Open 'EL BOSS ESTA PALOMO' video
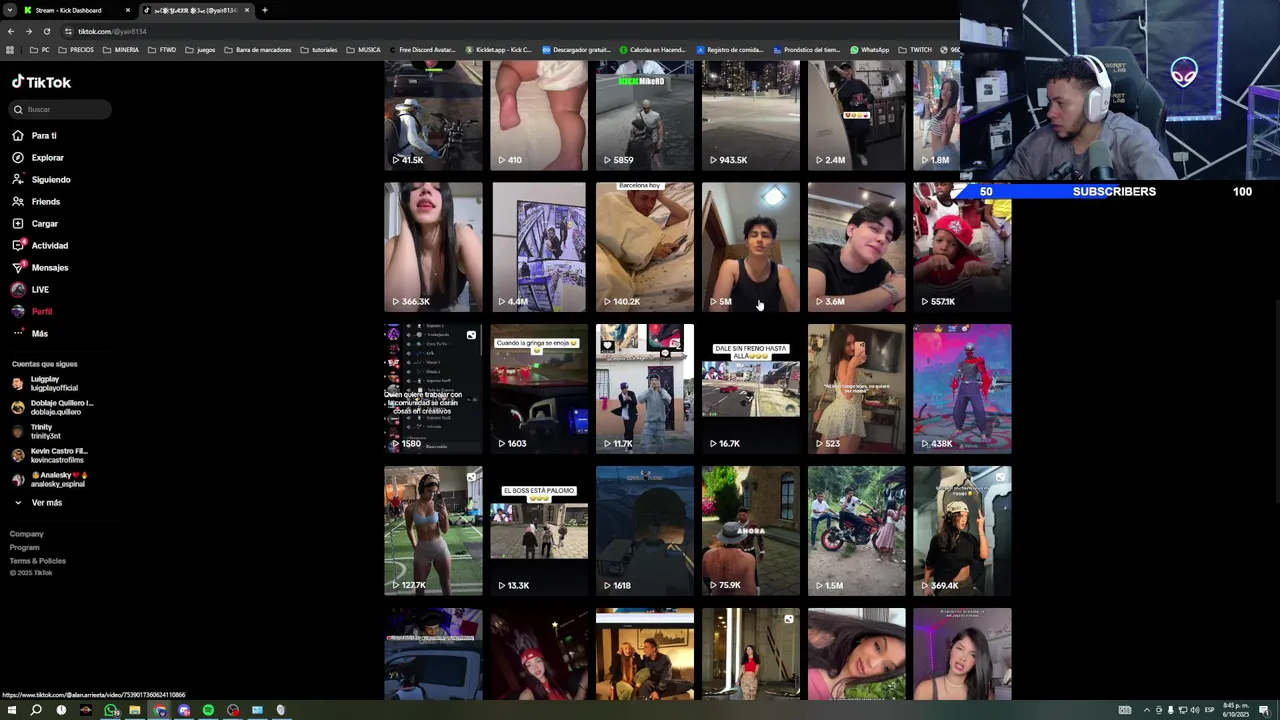Viewport: 1280px width, 720px height. (x=539, y=531)
